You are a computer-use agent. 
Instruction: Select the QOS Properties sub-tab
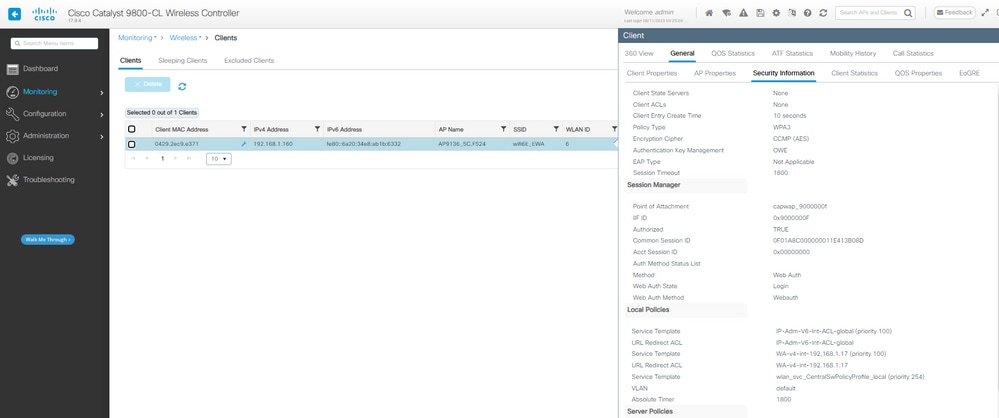tap(918, 73)
